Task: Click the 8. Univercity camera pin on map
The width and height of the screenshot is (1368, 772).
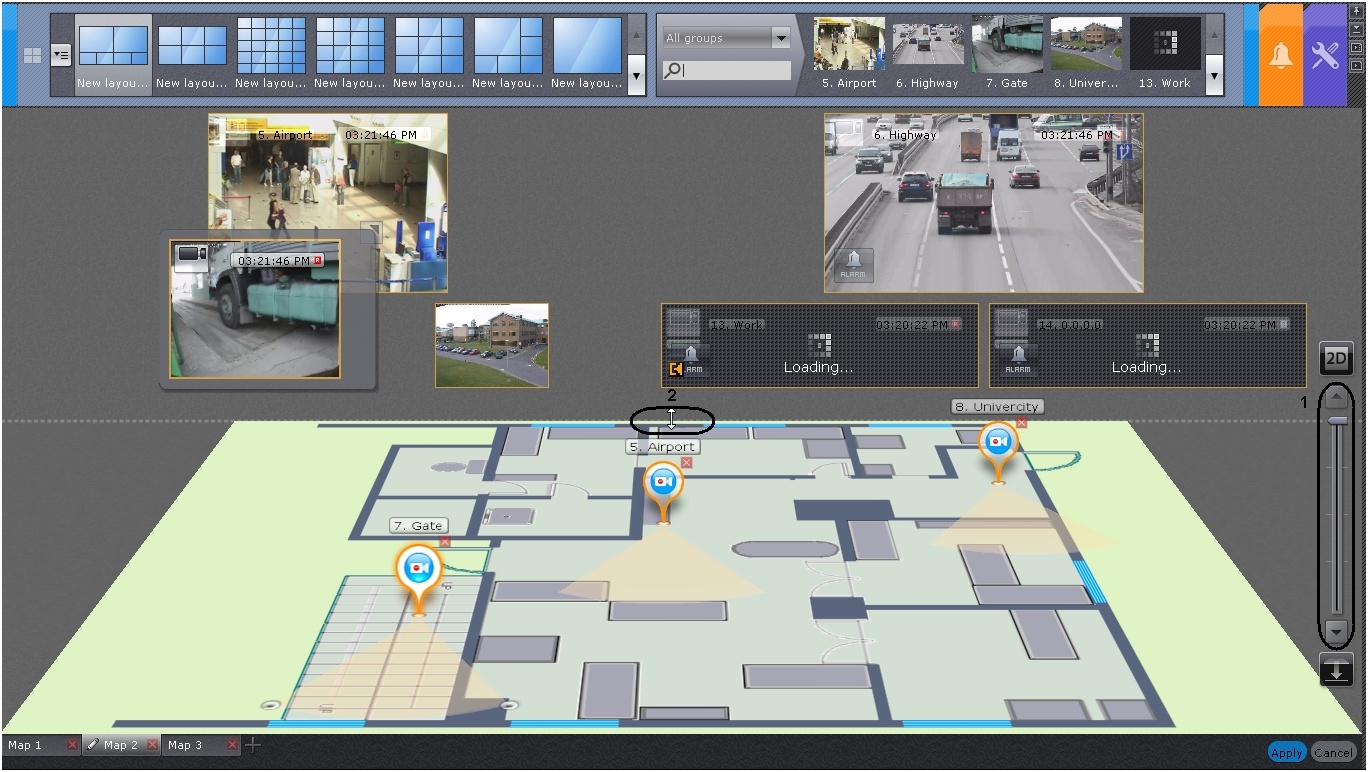Action: pyautogui.click(x=996, y=442)
